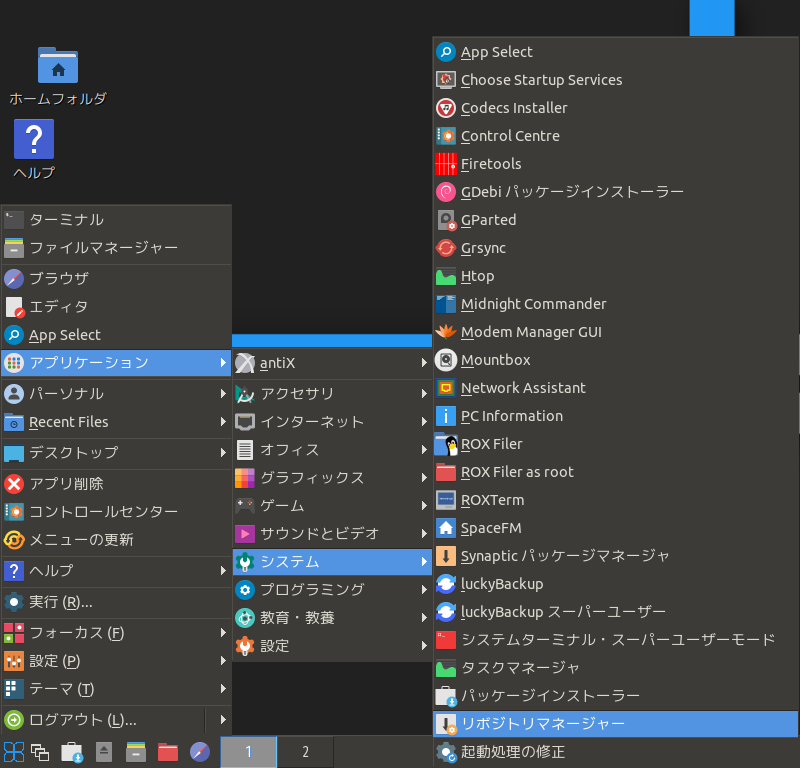This screenshot has height=768, width=800.
Task: Expand the インターネット submenu
Action: [332, 422]
